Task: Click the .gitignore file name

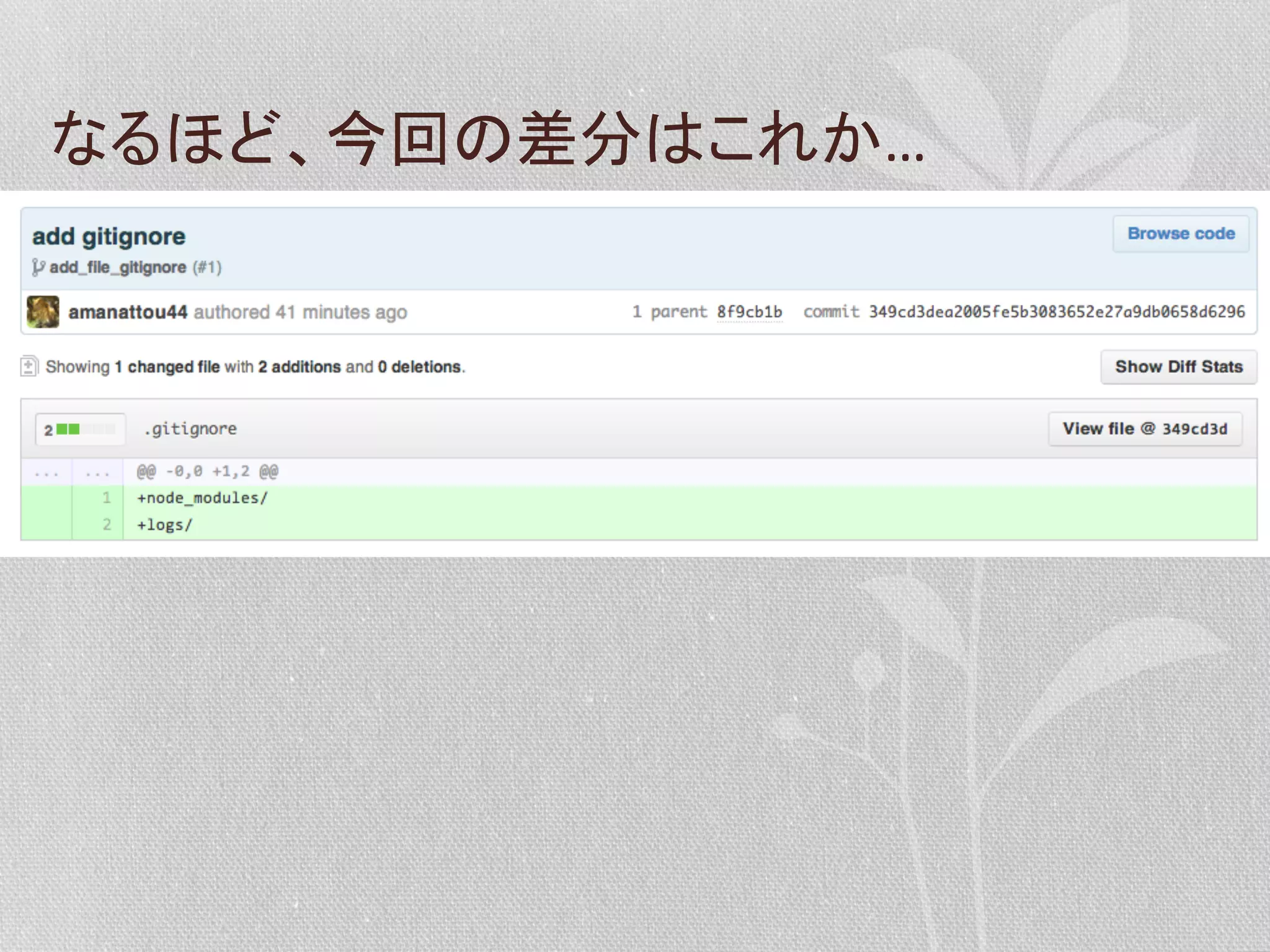Action: point(190,429)
